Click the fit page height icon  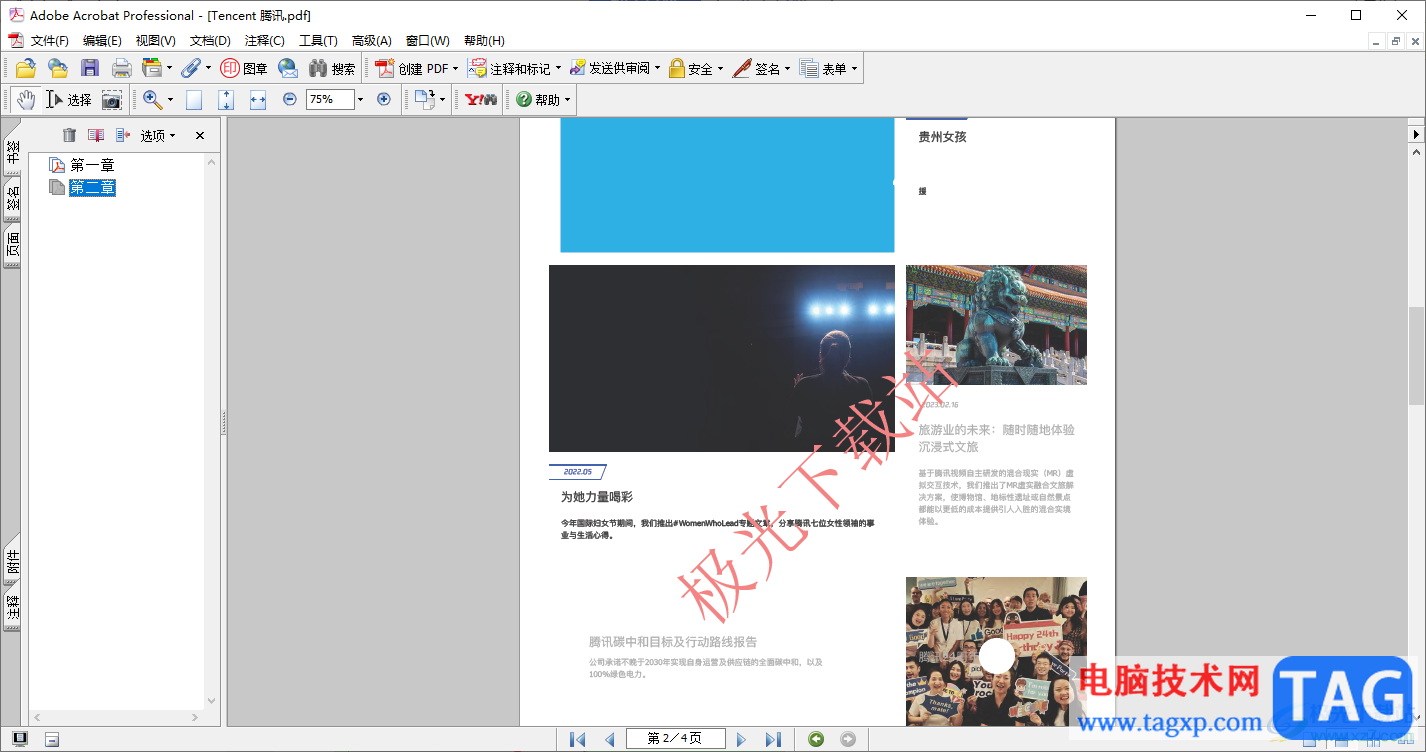(226, 99)
